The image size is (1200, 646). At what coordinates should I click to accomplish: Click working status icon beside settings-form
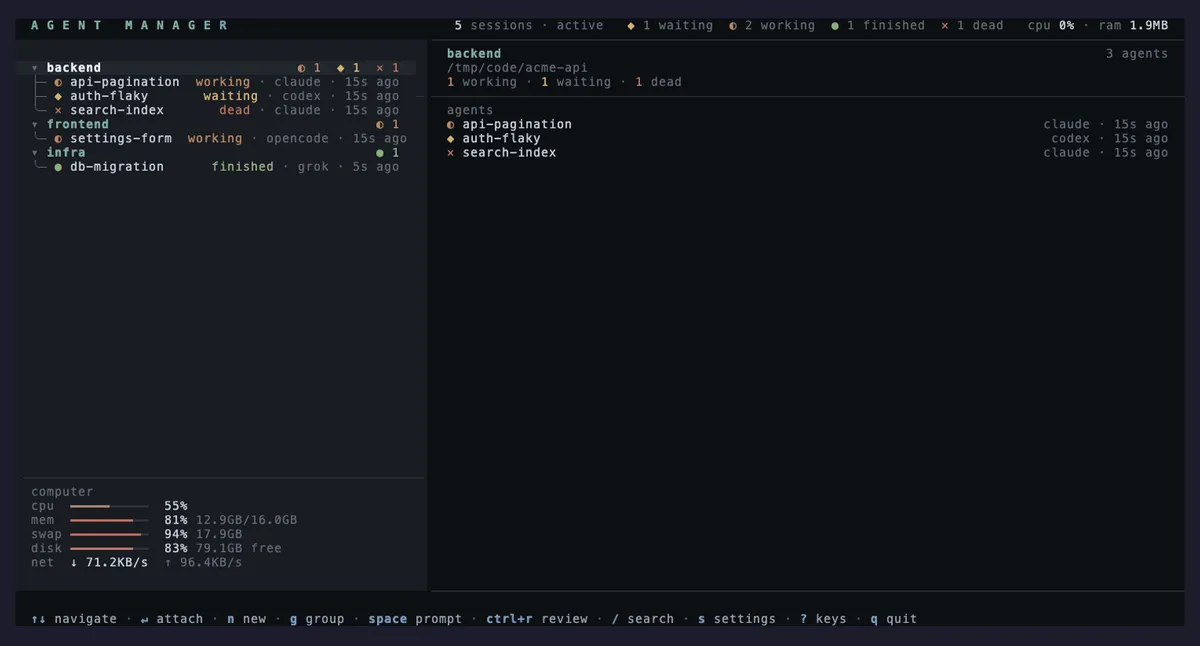pos(58,138)
